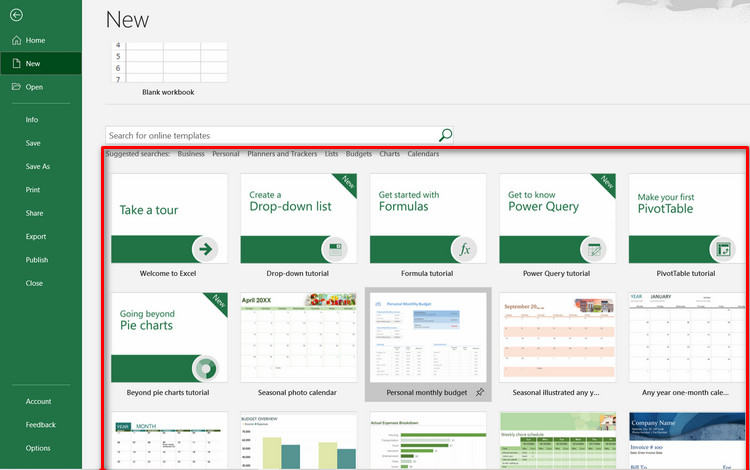Open Company Name invoice template
This screenshot has width=750, height=470.
click(x=687, y=440)
